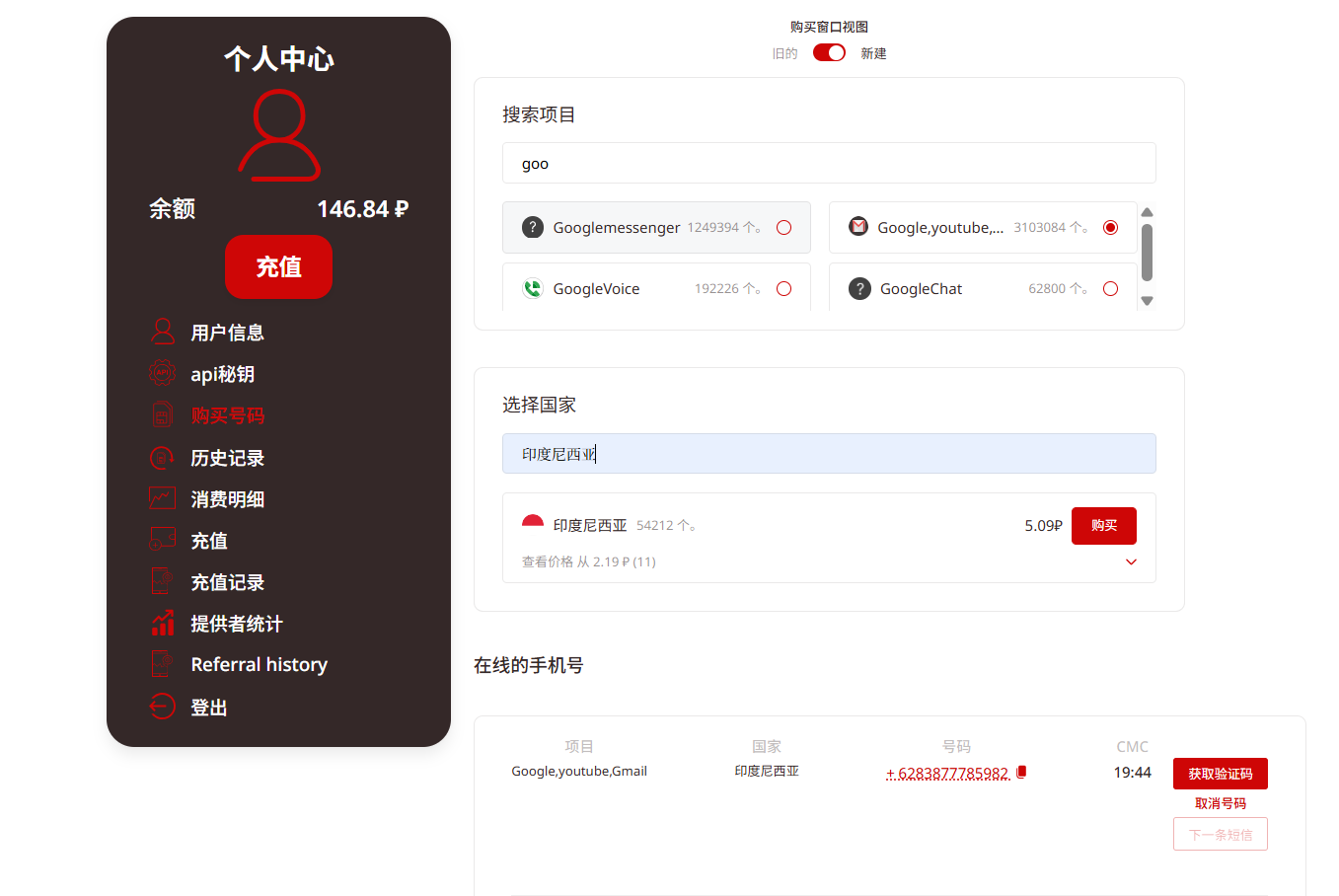Click the 1249394 个 count on Googlemessenger
1339x896 pixels.
click(x=725, y=227)
